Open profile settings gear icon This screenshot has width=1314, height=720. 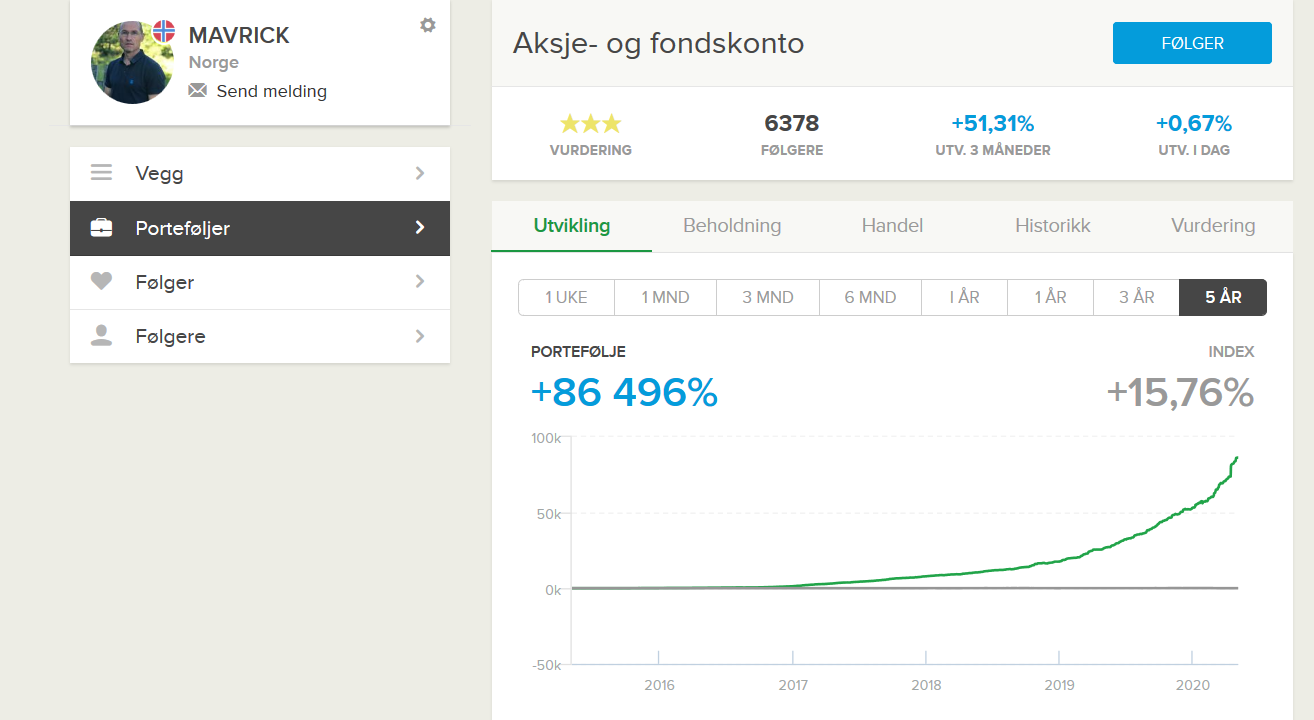coord(428,25)
